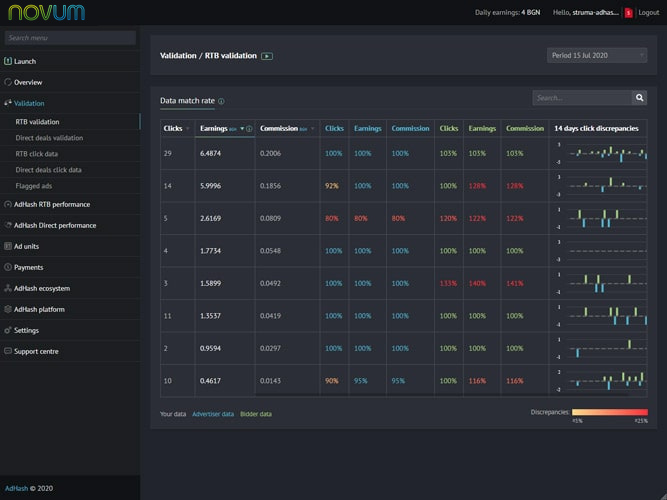Image resolution: width=667 pixels, height=500 pixels.
Task: Open Flagged ads submenu item
Action: point(34,186)
